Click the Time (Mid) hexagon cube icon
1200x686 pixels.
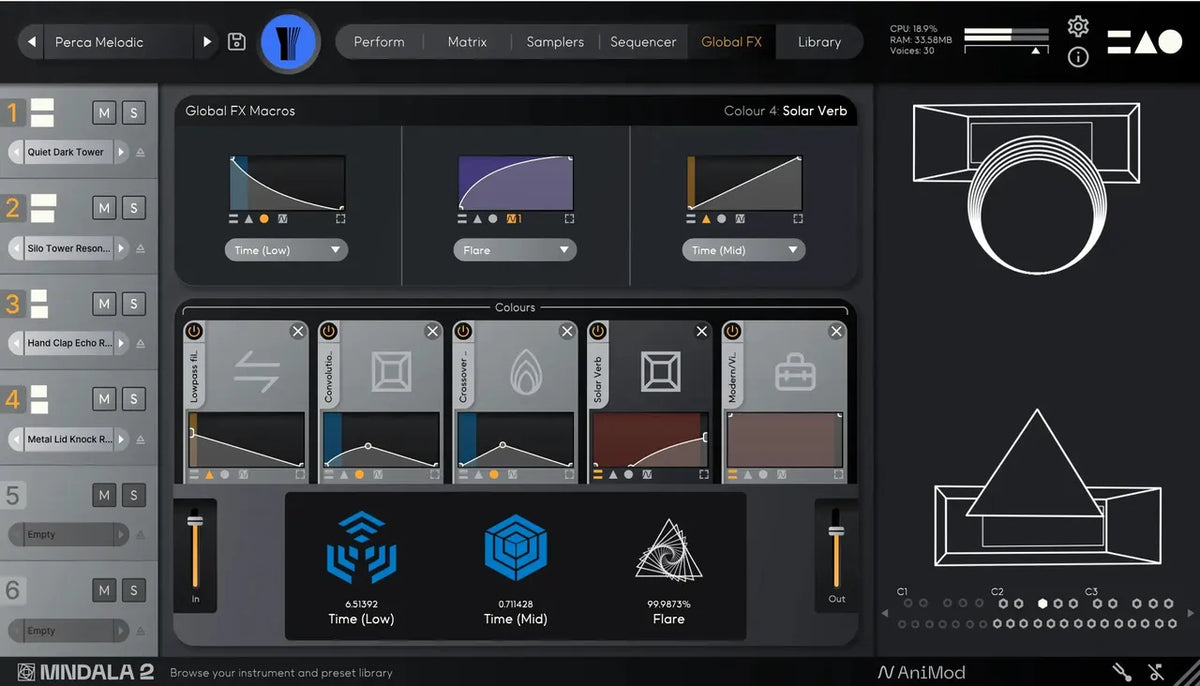(516, 548)
